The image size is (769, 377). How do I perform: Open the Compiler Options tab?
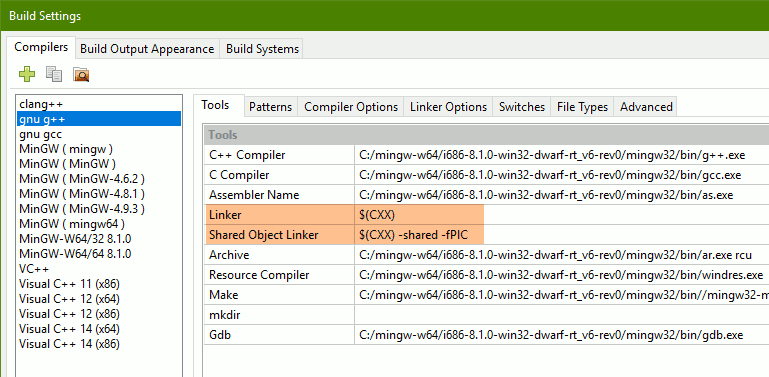351,107
